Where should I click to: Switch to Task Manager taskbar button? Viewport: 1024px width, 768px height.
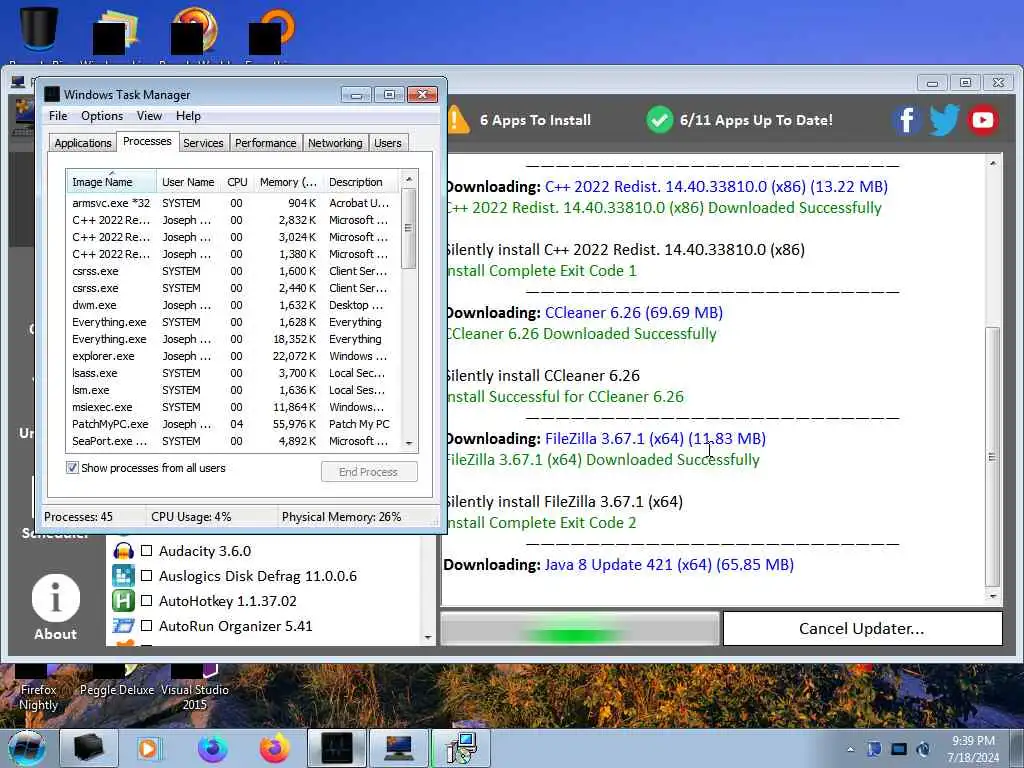(336, 748)
